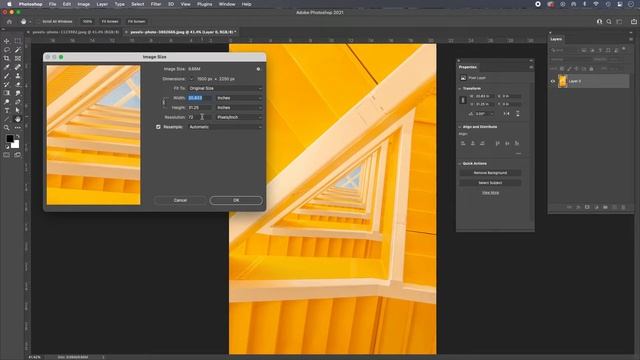
Task: Select the Move tool
Action: pos(7,41)
